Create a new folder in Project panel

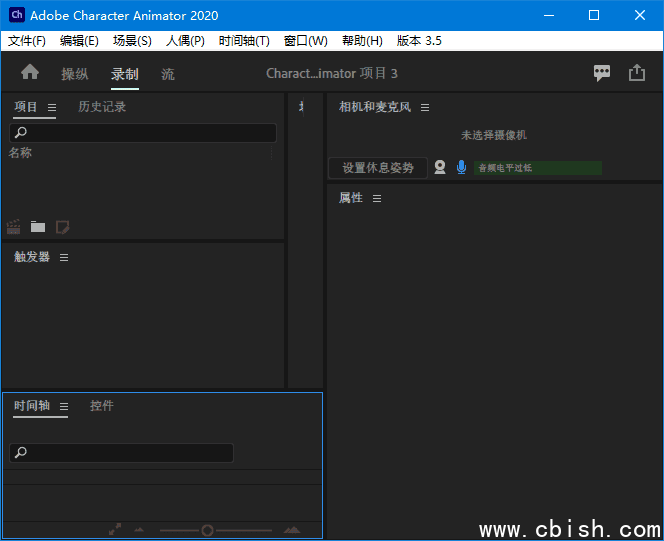pos(38,227)
